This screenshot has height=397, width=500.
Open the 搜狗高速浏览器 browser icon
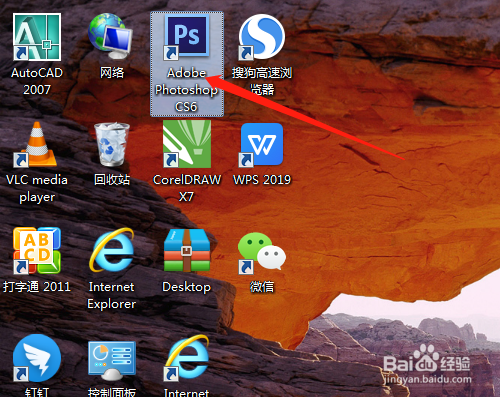(262, 37)
